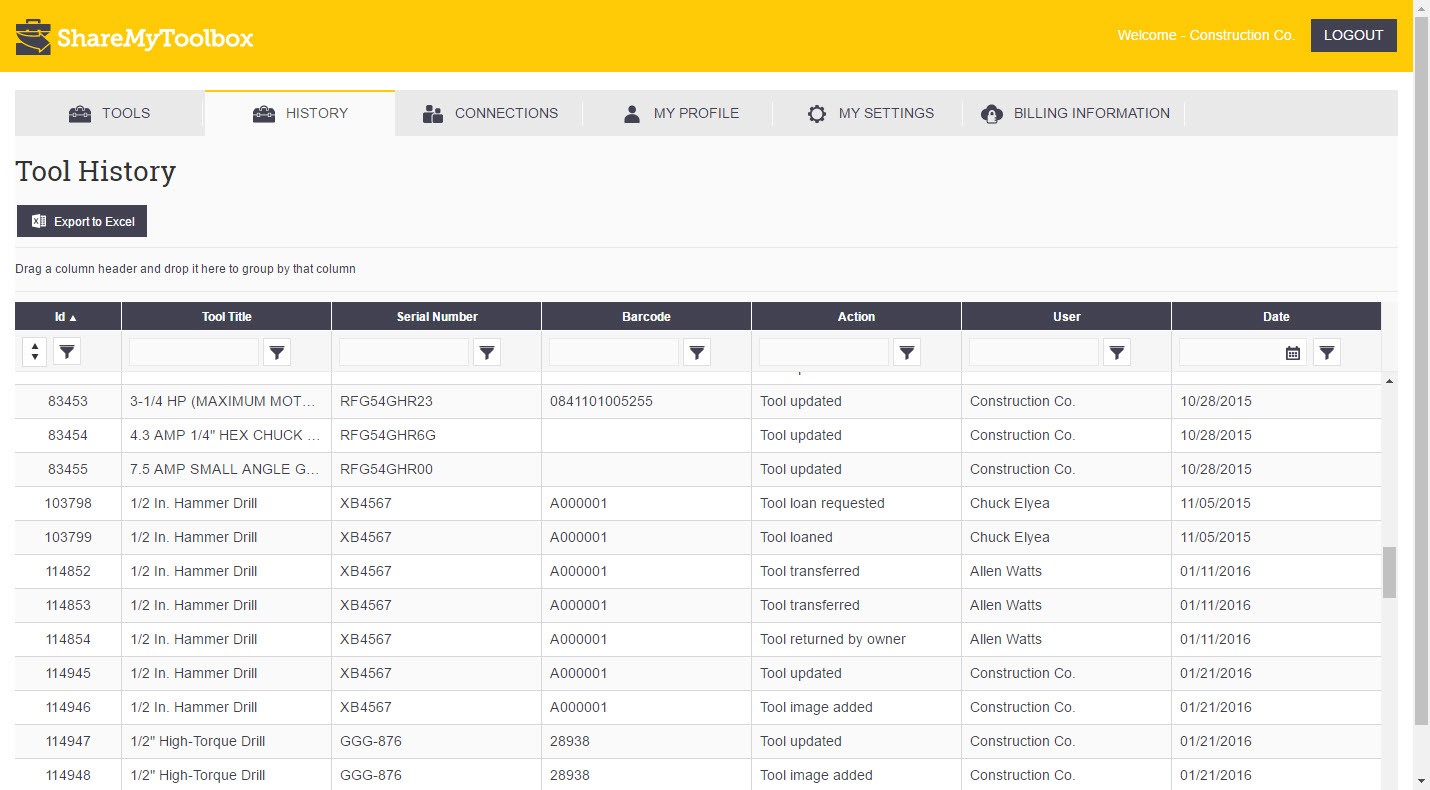
Task: Sort by the Barcode column header
Action: (x=647, y=316)
